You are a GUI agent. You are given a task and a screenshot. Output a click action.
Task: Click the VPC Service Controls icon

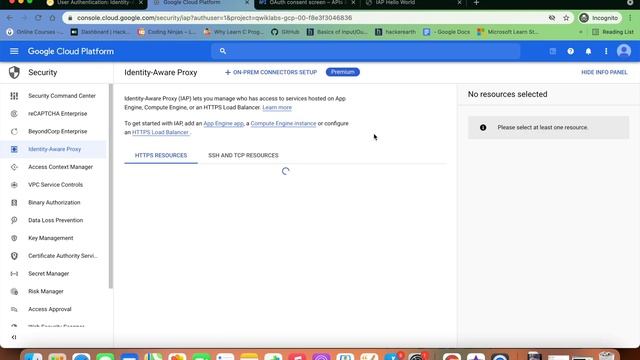tap(14, 185)
